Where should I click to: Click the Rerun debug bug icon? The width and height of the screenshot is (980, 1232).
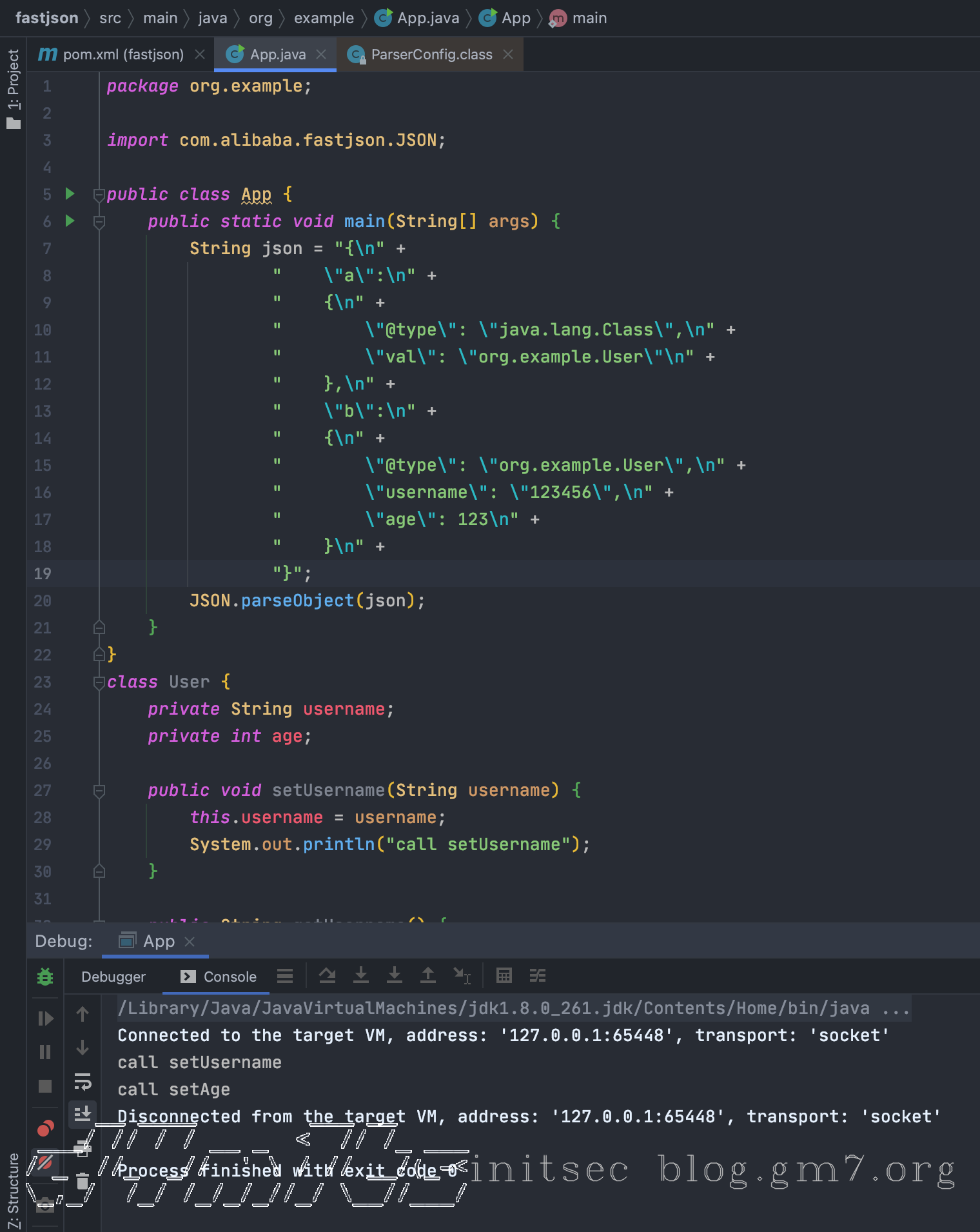[x=45, y=977]
